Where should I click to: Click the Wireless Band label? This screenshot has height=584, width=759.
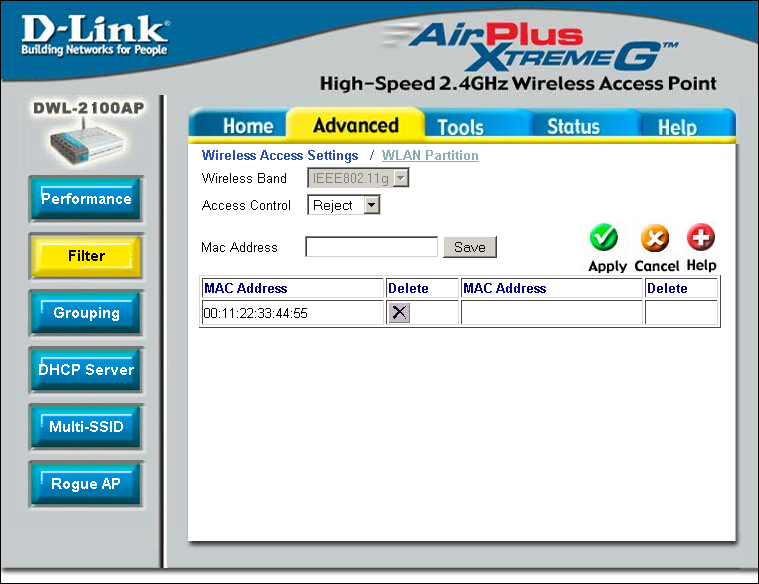tap(244, 178)
